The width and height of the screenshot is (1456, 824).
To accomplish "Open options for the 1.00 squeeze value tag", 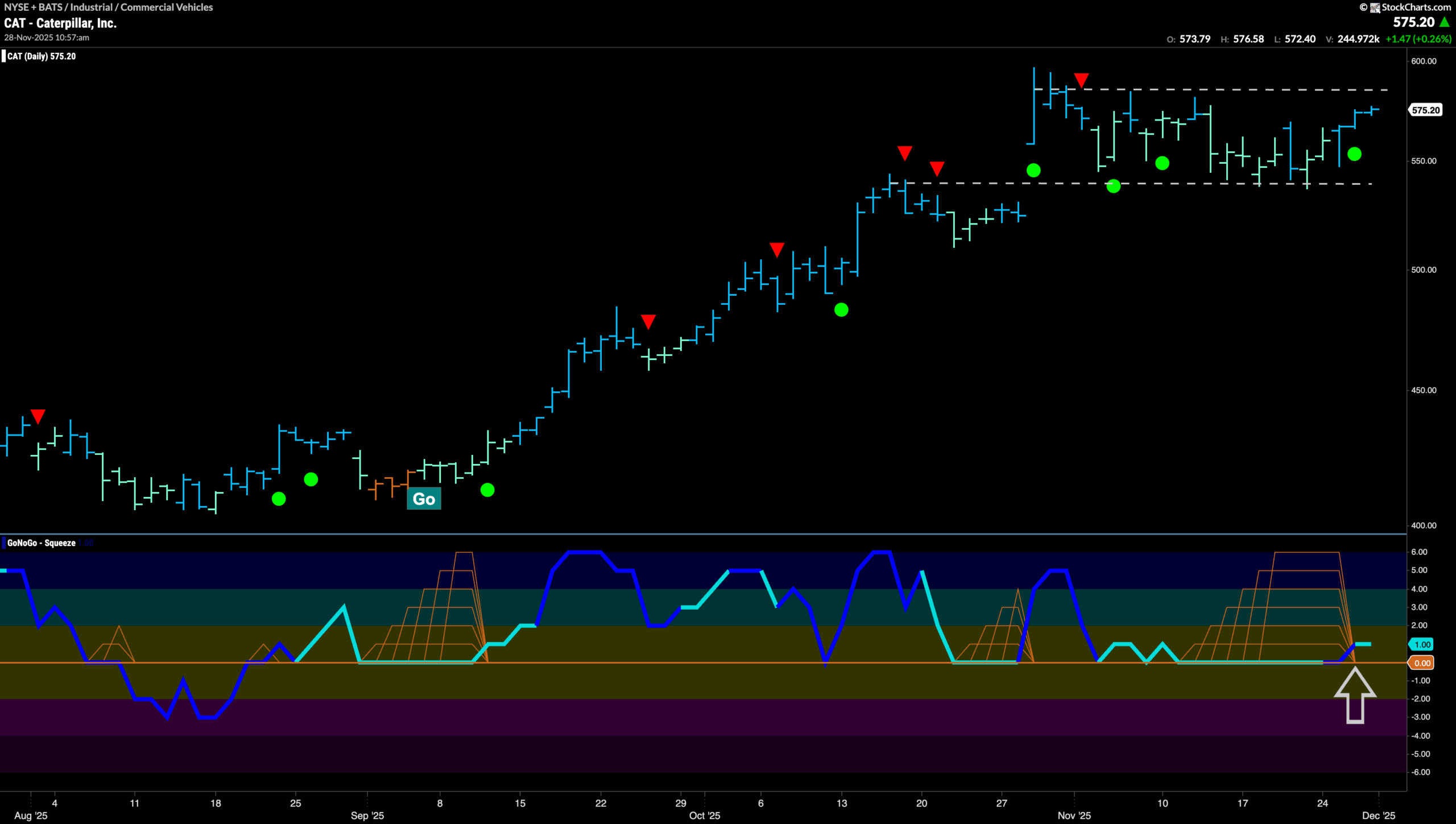I will [x=1421, y=644].
